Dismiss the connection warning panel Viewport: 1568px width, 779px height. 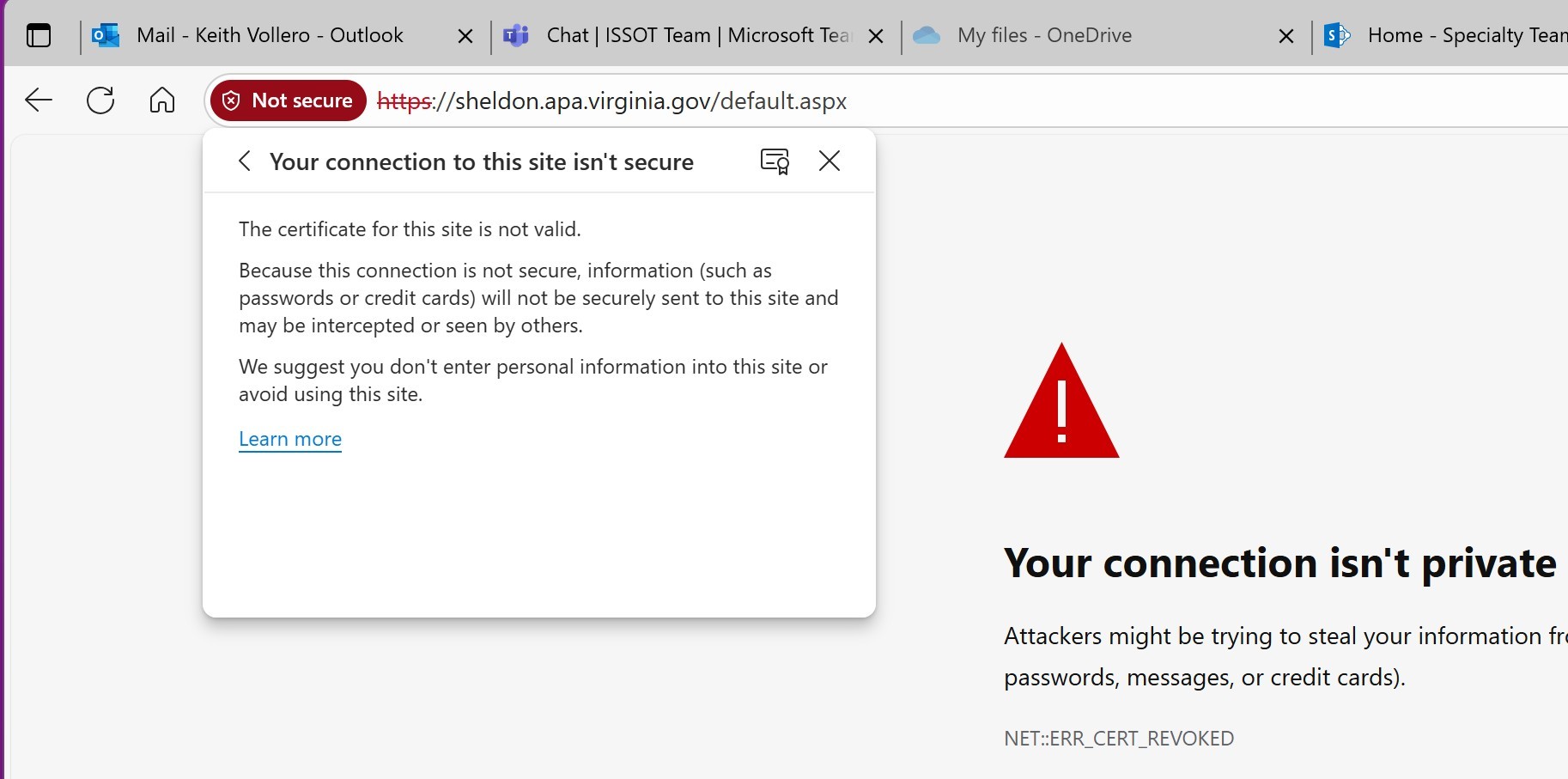pos(830,161)
